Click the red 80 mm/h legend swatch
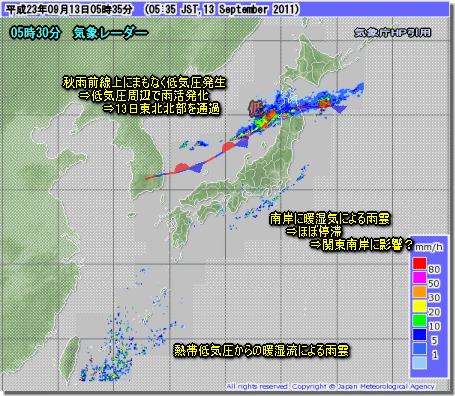The image size is (455, 396). 420,263
